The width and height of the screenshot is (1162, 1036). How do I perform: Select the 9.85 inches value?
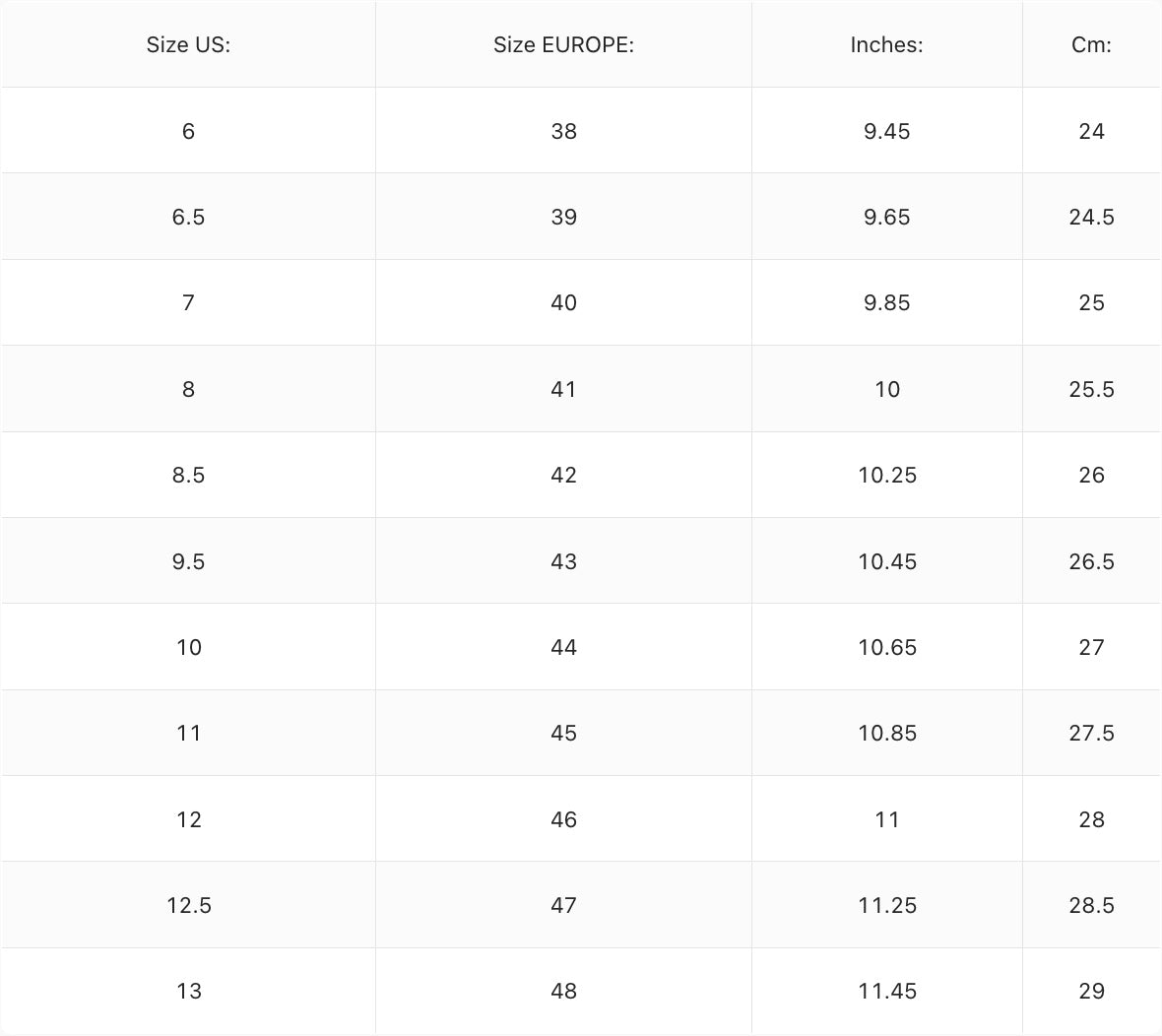[x=886, y=302]
